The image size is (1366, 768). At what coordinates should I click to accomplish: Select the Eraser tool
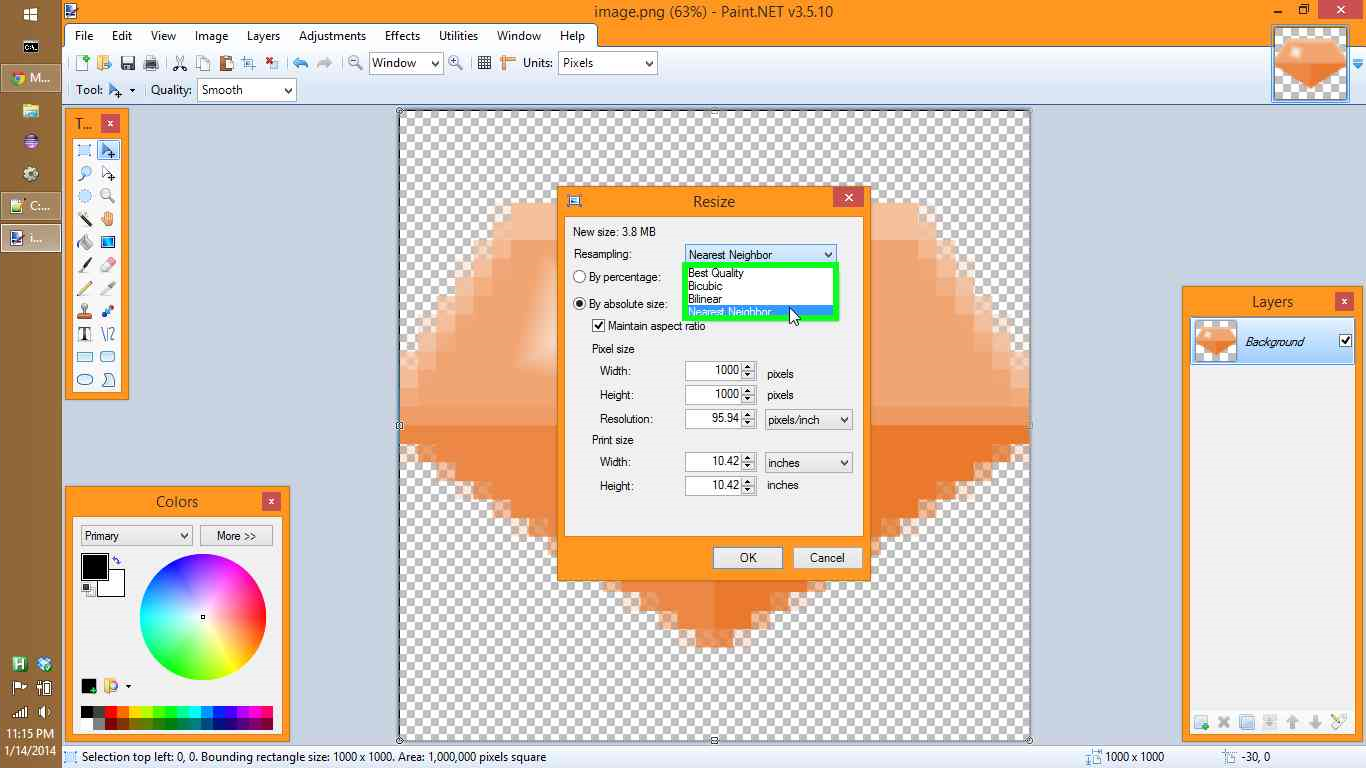pyautogui.click(x=108, y=265)
